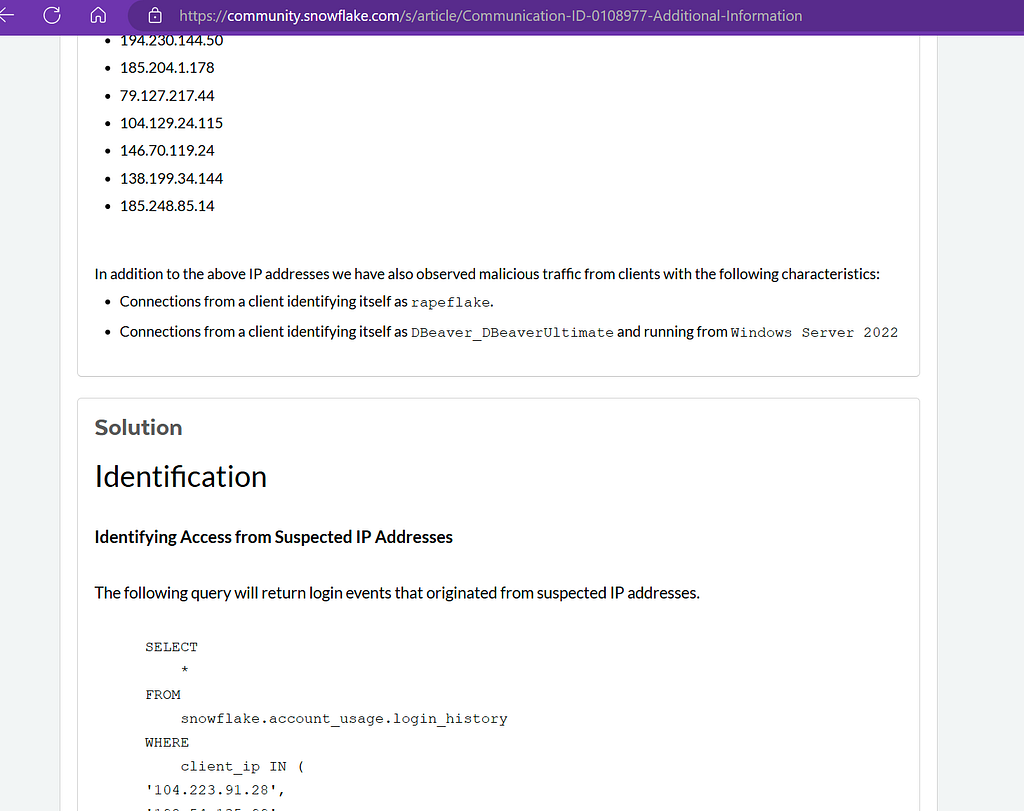The width and height of the screenshot is (1024, 811).
Task: Click the Windows Server 2022 text
Action: click(x=814, y=332)
